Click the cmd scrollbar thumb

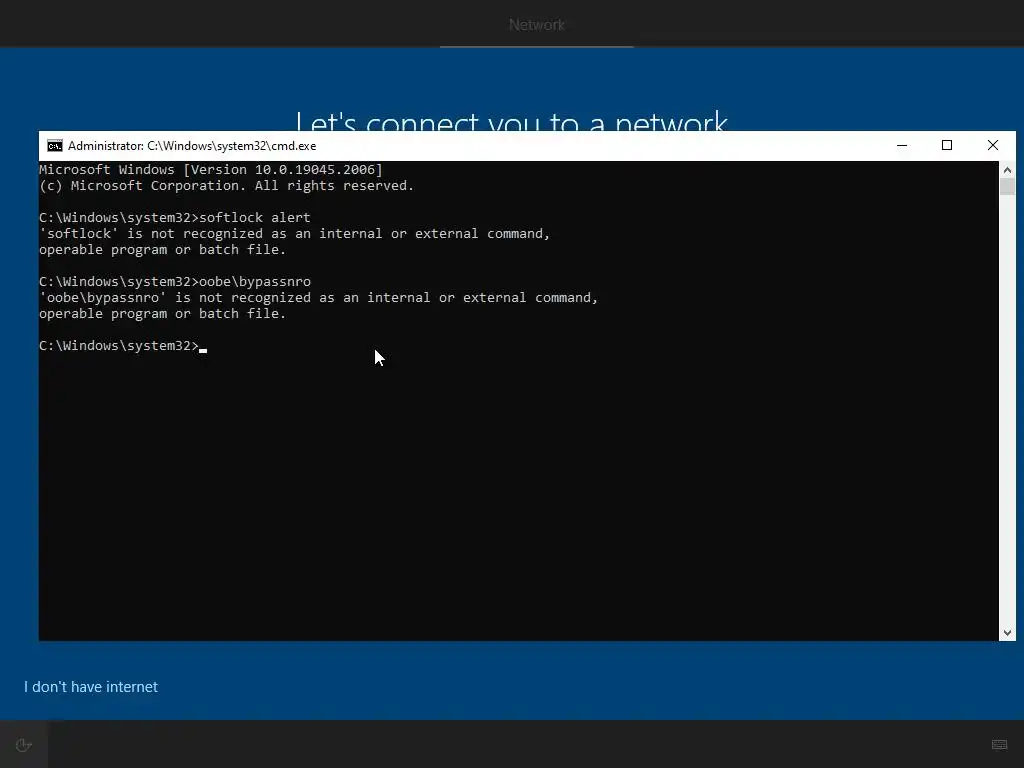pyautogui.click(x=1007, y=186)
